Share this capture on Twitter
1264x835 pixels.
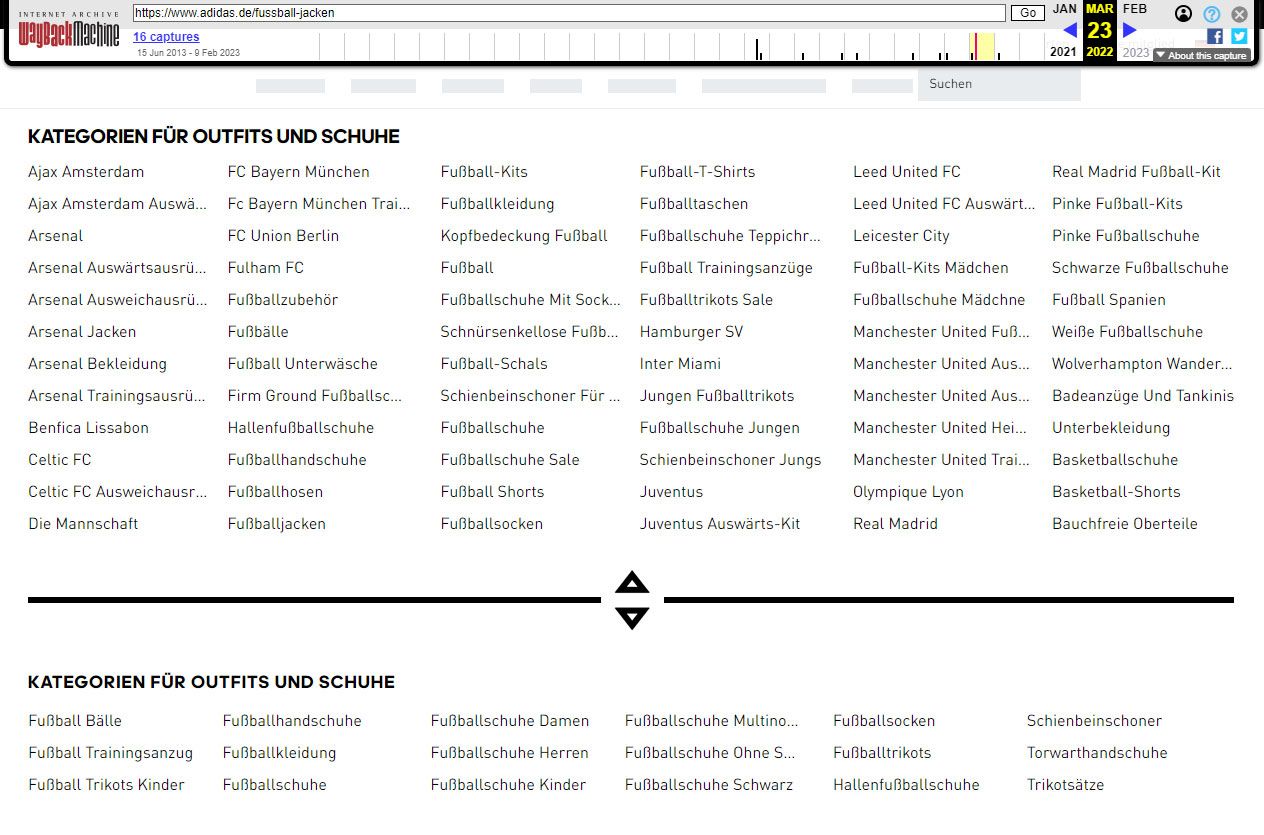point(1239,36)
